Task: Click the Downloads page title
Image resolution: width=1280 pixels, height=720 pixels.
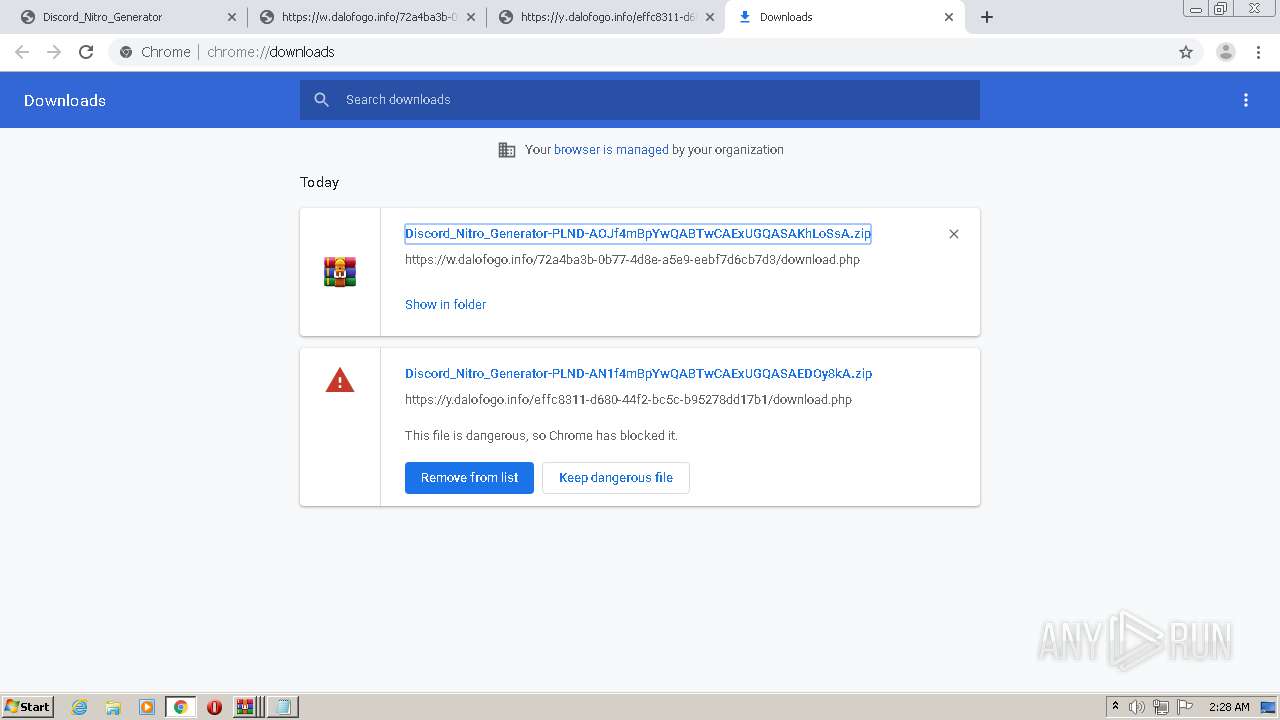Action: [x=65, y=100]
